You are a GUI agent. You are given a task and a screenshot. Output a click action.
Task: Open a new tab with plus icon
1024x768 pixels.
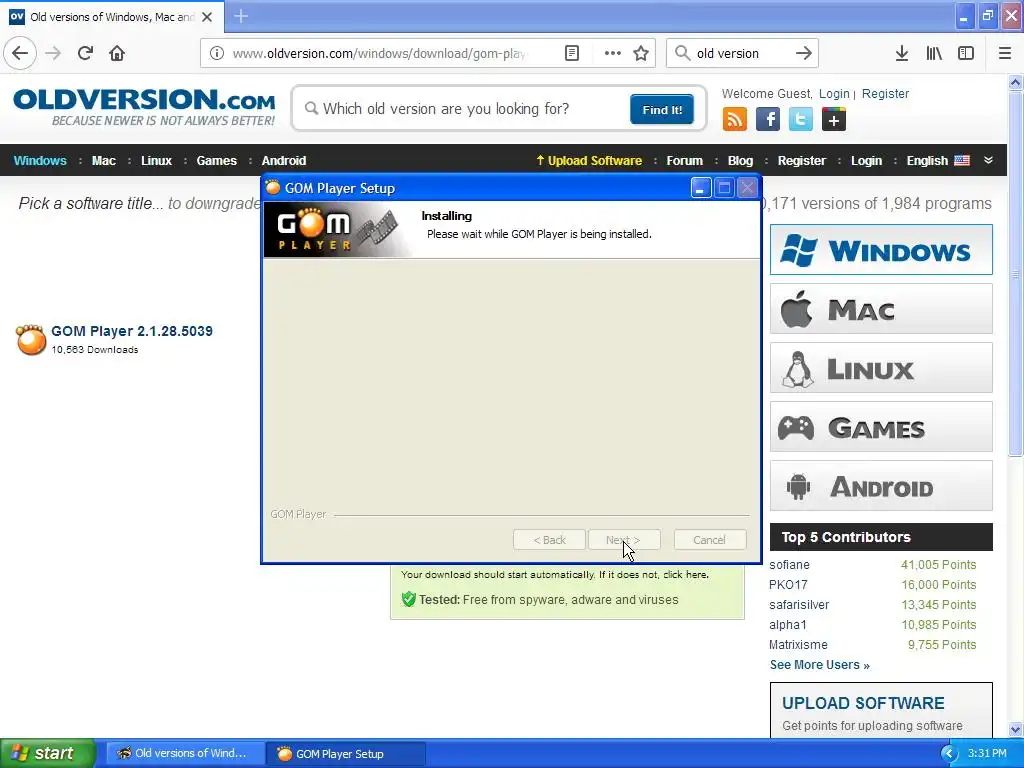241,16
